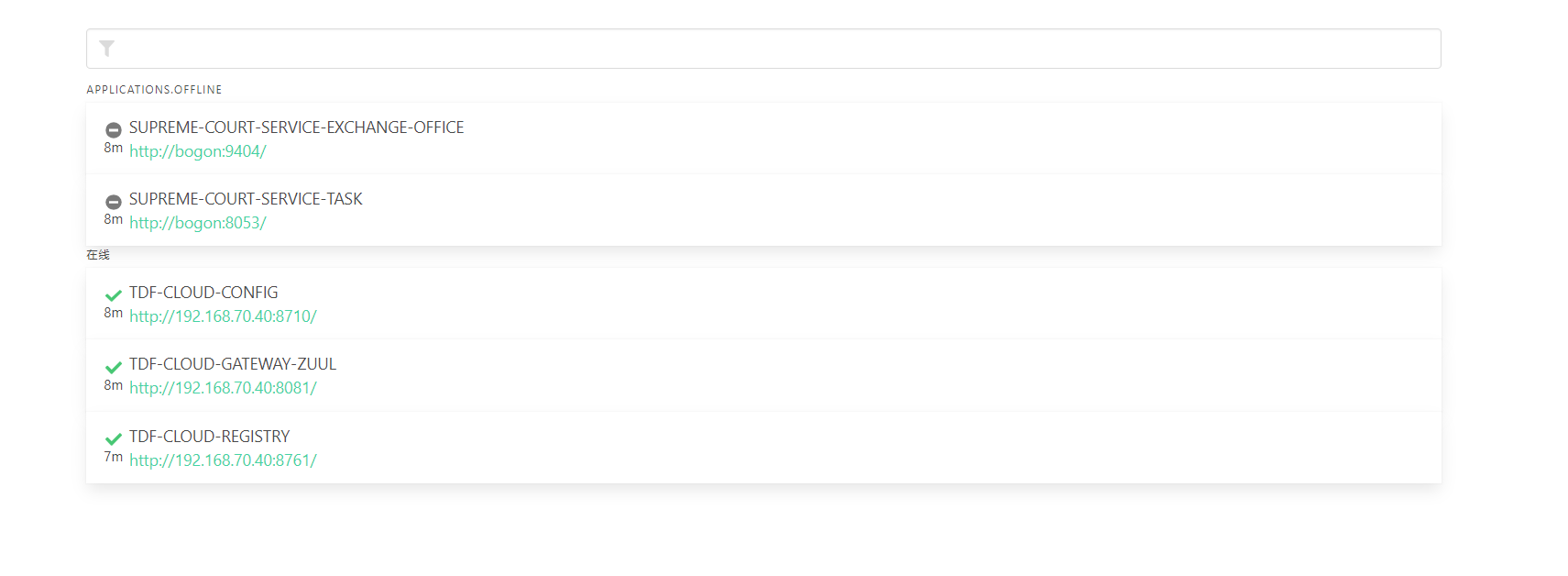1568x576 pixels.
Task: Click offline status icon for SUPREME-COURT-SERVICE-TASK
Action: tap(114, 201)
